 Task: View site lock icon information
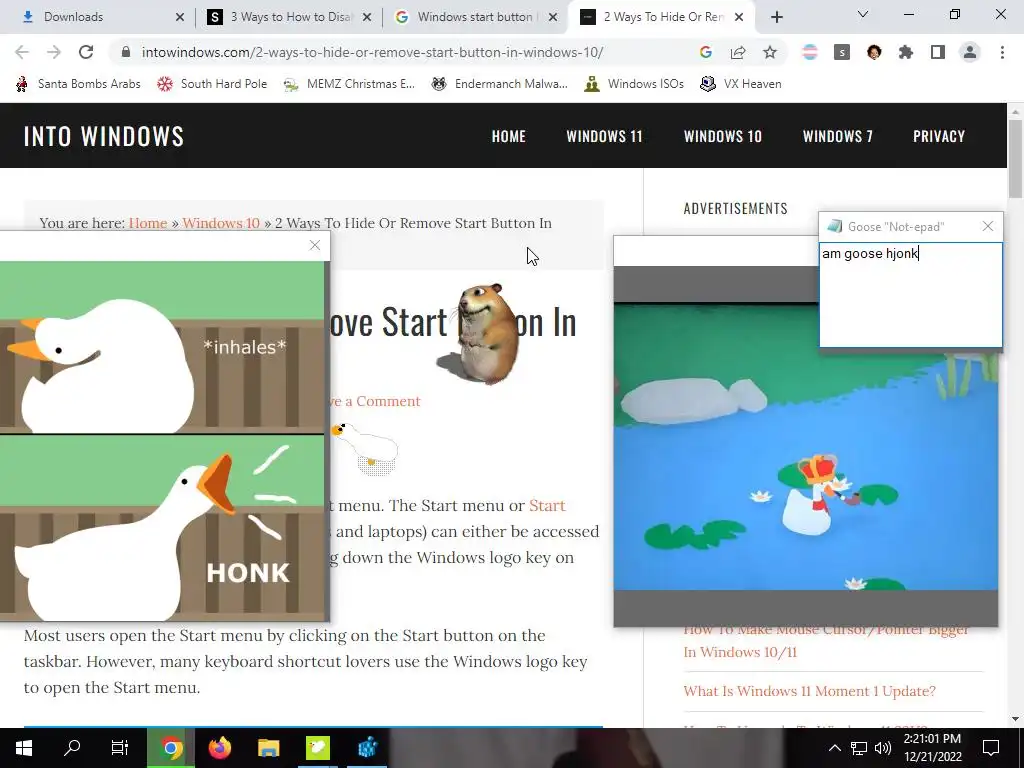click(x=126, y=52)
